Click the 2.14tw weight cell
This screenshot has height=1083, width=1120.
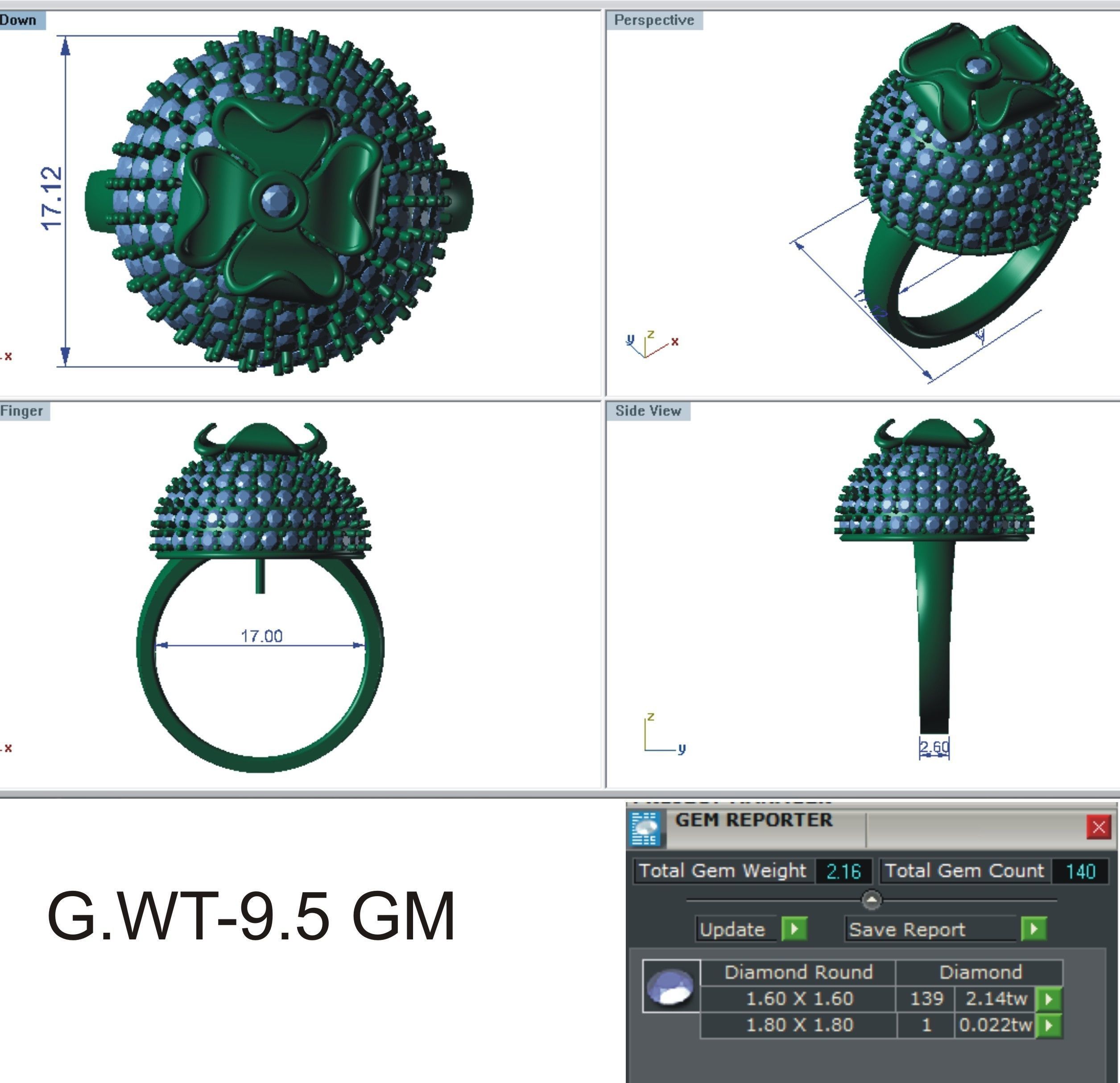click(996, 999)
